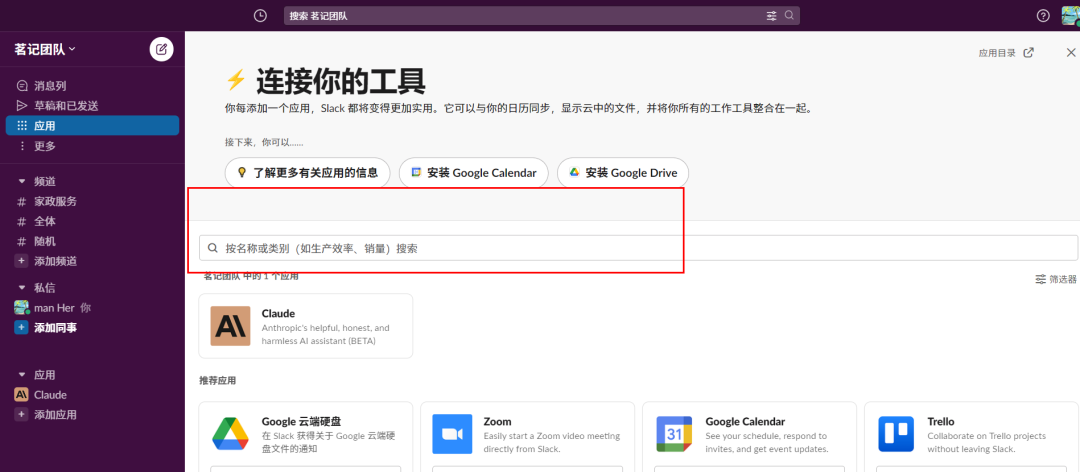This screenshot has width=1080, height=472.
Task: Click the search filter sliders icon
Action: [771, 16]
